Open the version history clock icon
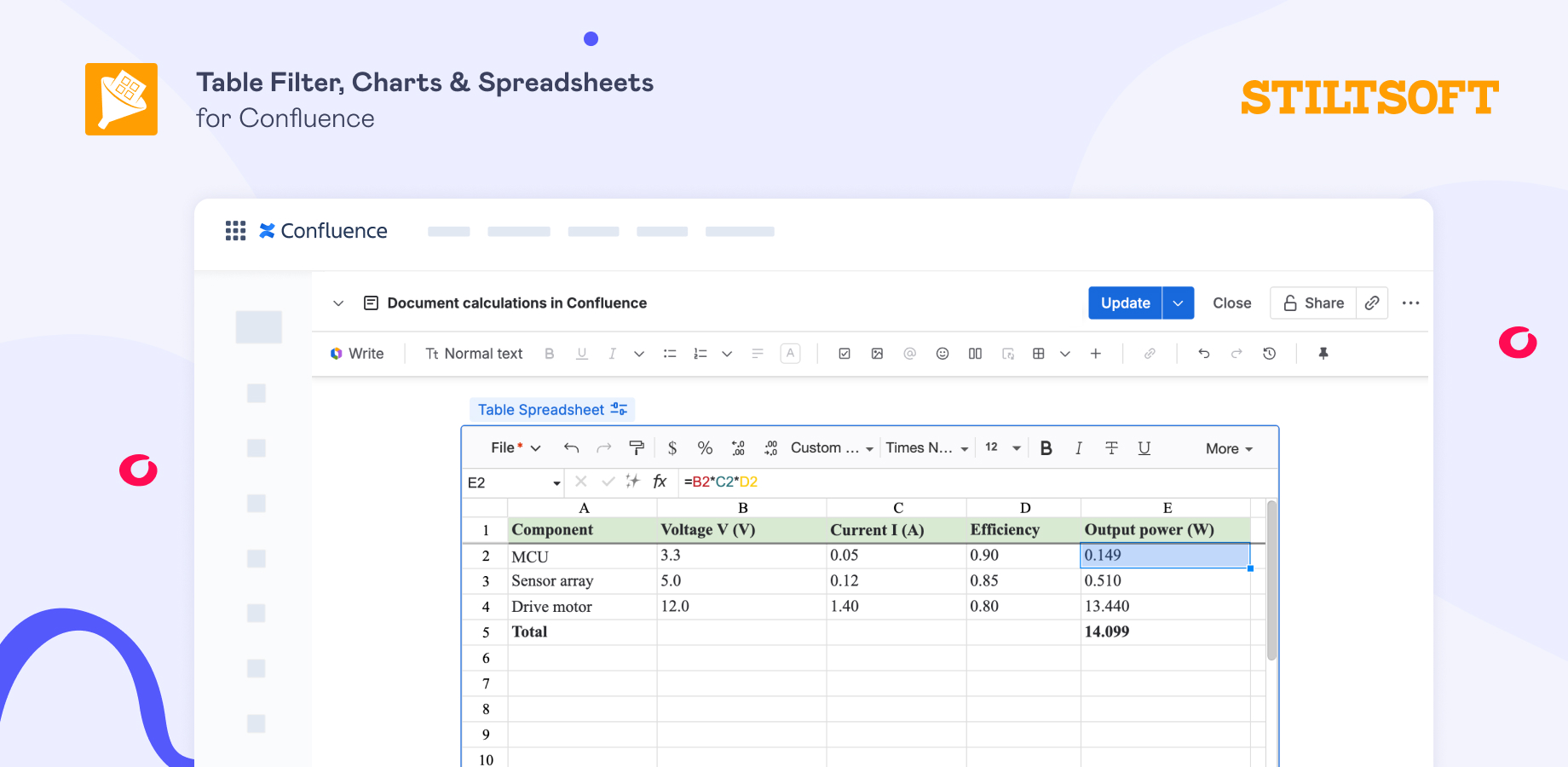 pyautogui.click(x=1270, y=354)
